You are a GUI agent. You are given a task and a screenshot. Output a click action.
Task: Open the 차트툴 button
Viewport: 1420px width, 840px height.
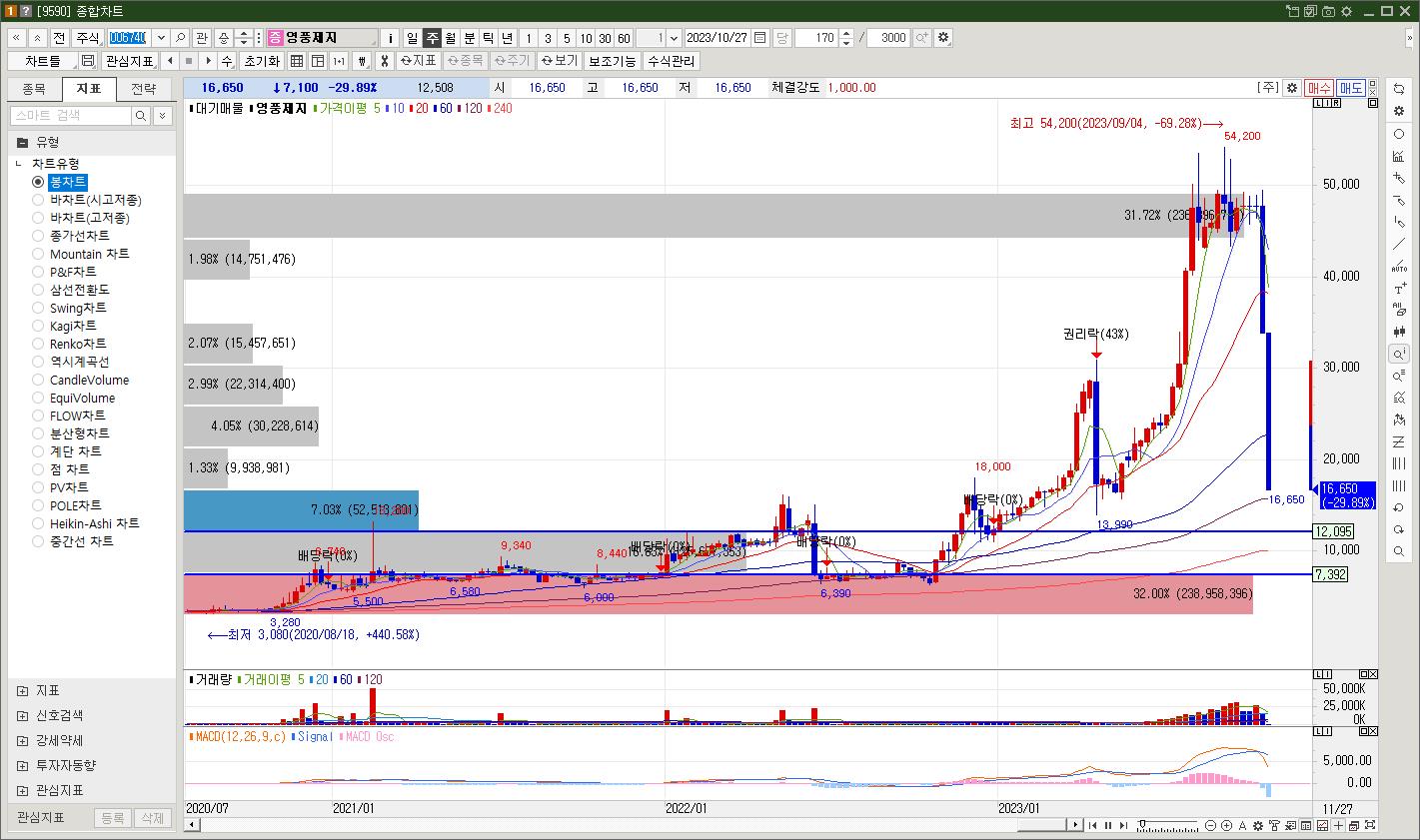43,61
